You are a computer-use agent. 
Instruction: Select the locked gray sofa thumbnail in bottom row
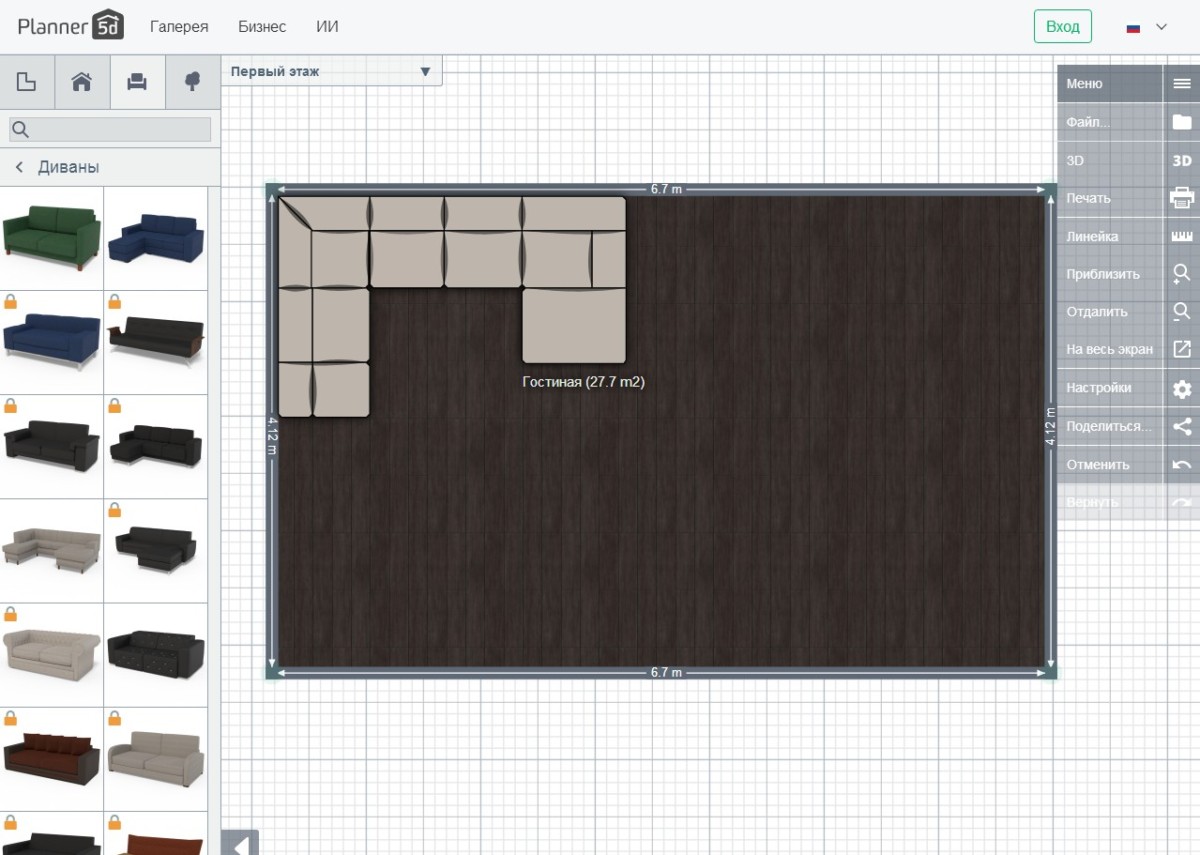pyautogui.click(x=156, y=758)
